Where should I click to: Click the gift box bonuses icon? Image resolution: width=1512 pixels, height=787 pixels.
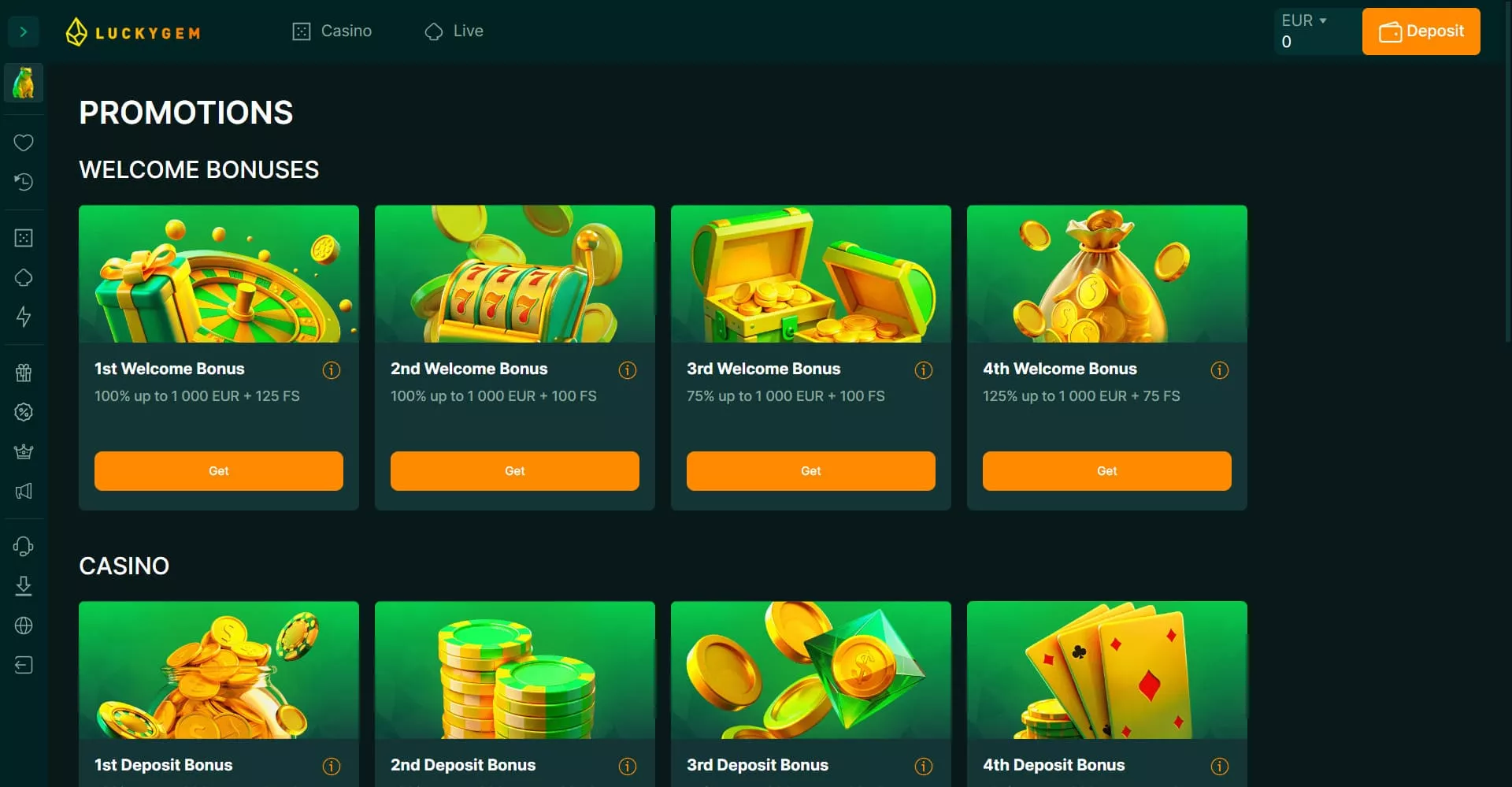pyautogui.click(x=24, y=373)
